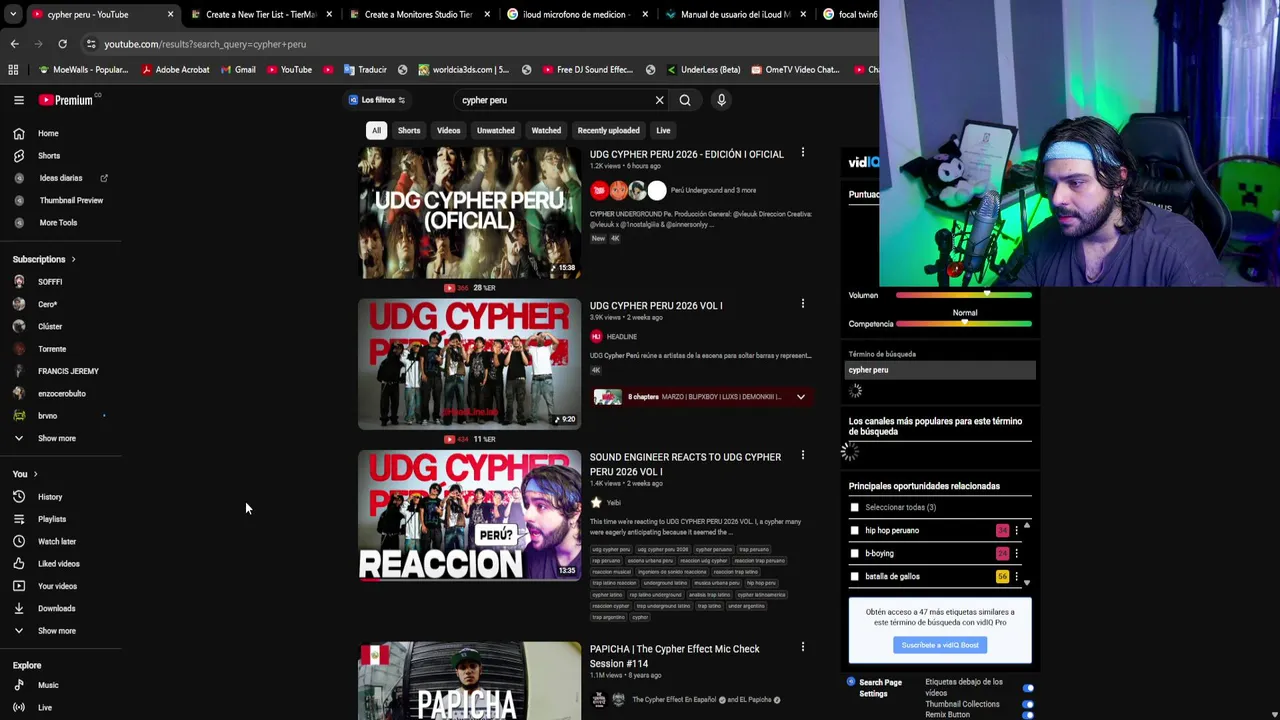This screenshot has width=1280, height=720.
Task: Check the batalla de gallos checkbox
Action: pos(854,577)
